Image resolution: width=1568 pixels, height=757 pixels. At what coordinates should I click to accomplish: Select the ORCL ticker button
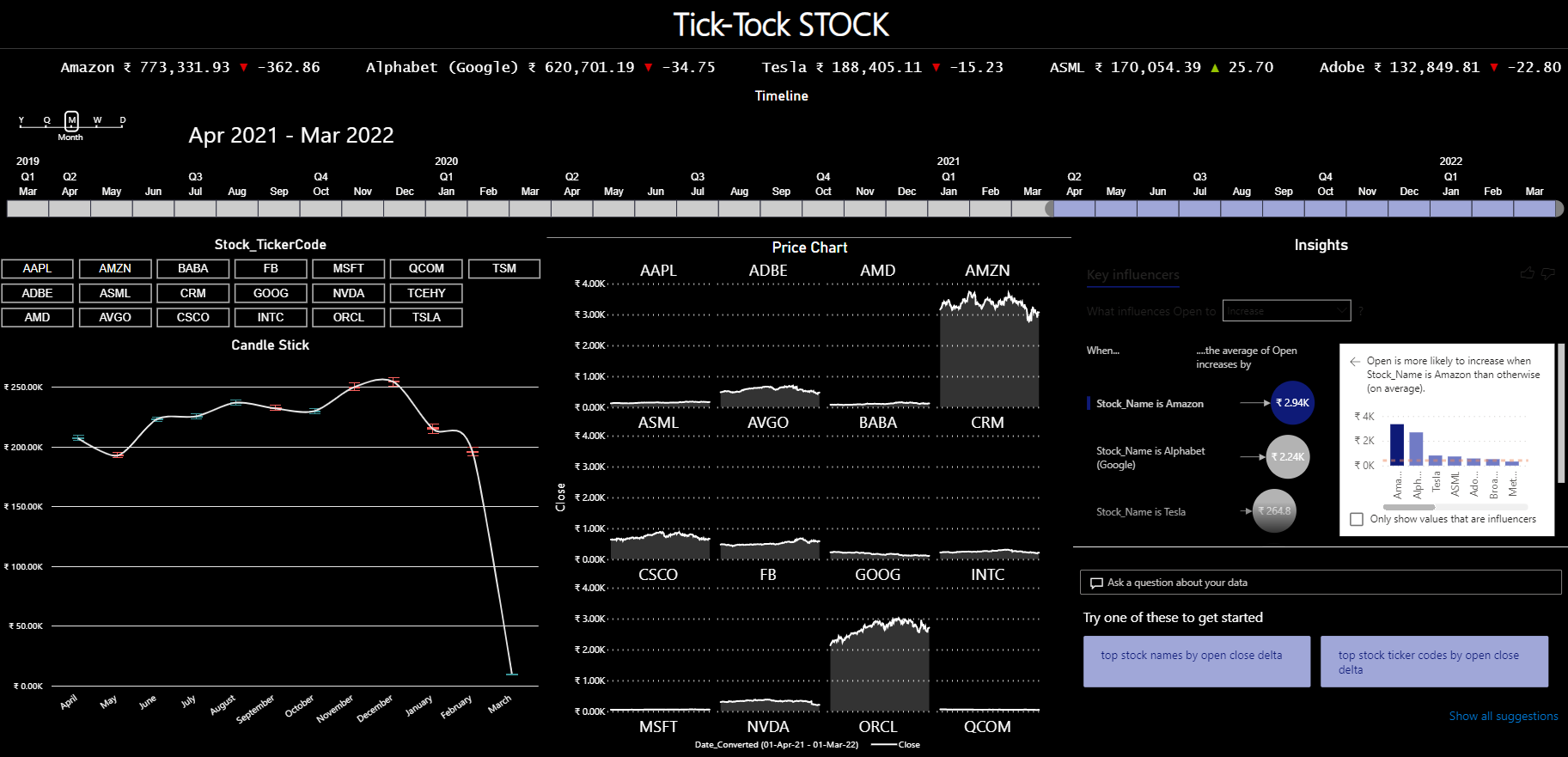[x=349, y=317]
